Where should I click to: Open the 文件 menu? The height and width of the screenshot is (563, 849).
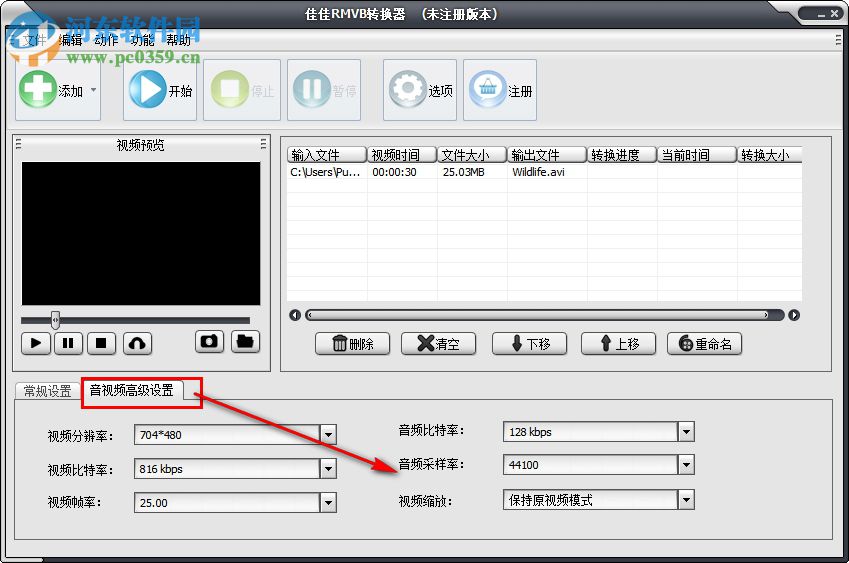coord(35,40)
